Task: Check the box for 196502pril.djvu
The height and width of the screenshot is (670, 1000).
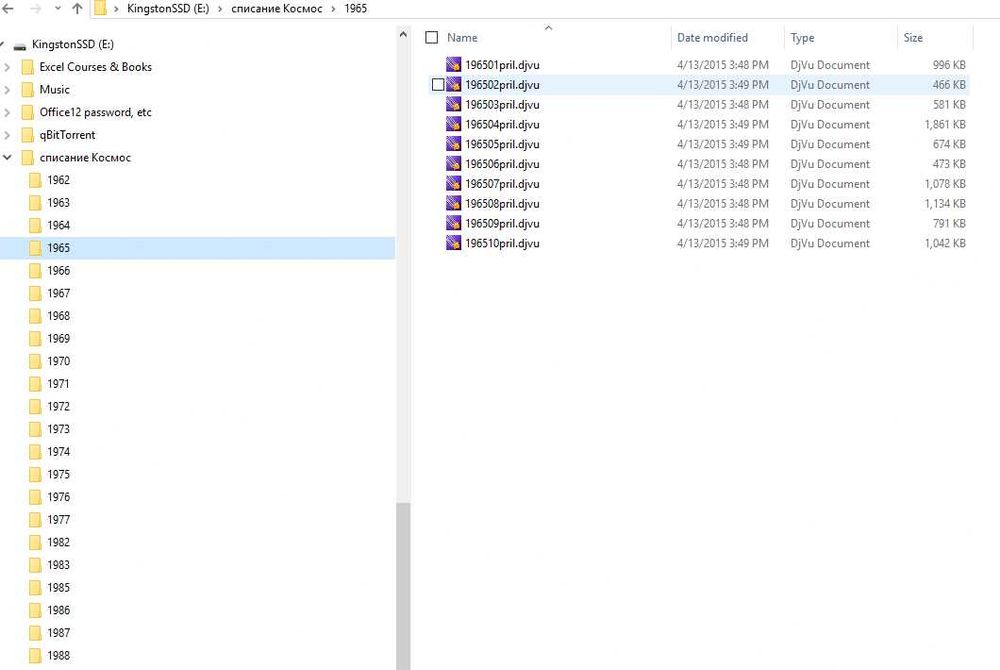Action: click(x=438, y=85)
